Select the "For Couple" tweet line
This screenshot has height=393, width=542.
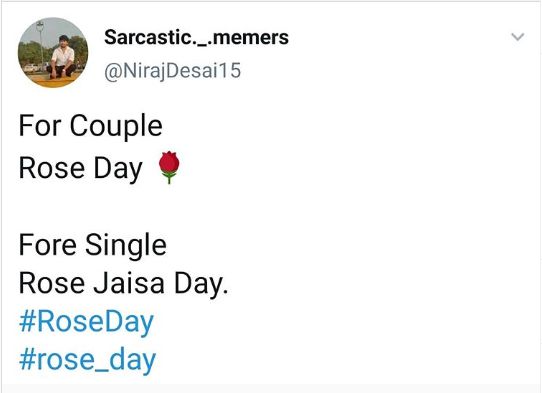[x=91, y=127]
